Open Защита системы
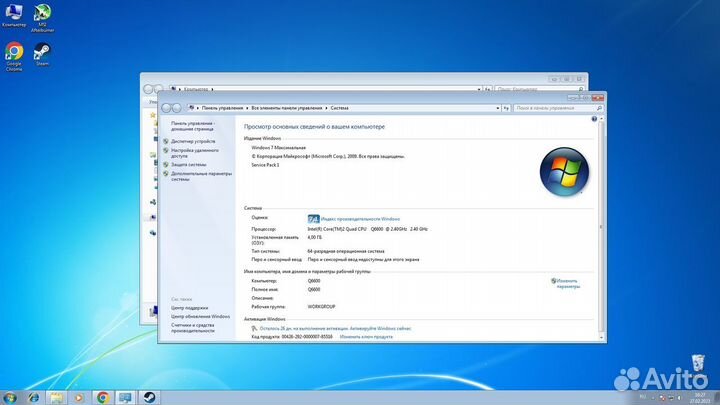 [189, 164]
